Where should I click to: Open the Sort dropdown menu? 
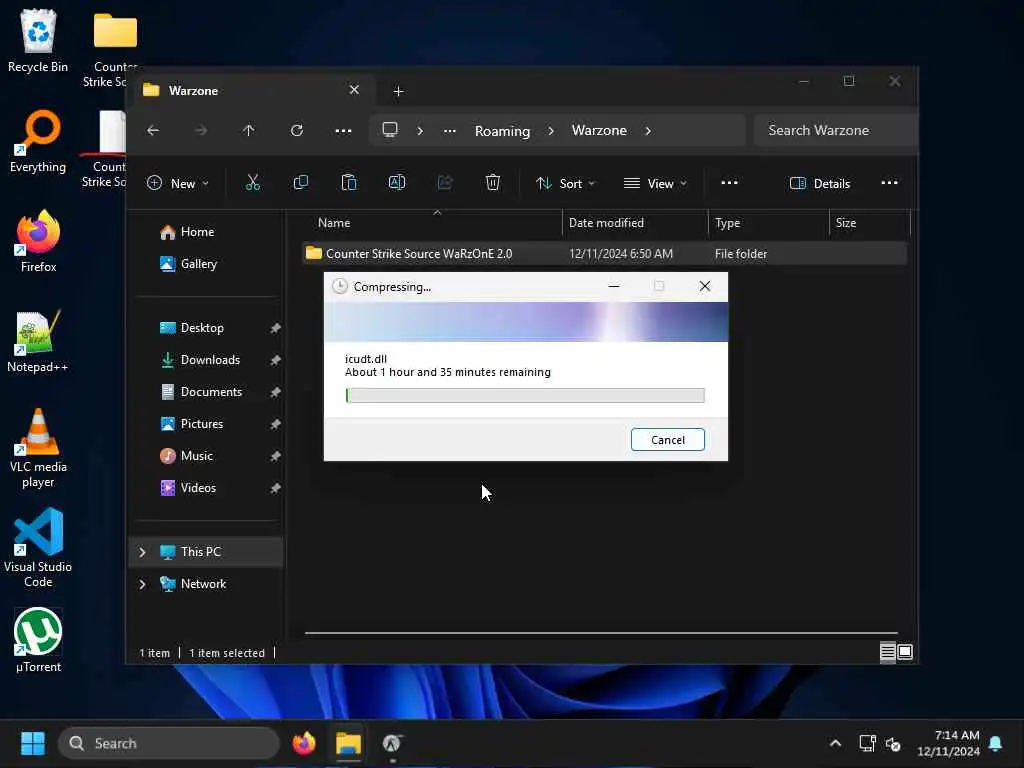point(566,184)
